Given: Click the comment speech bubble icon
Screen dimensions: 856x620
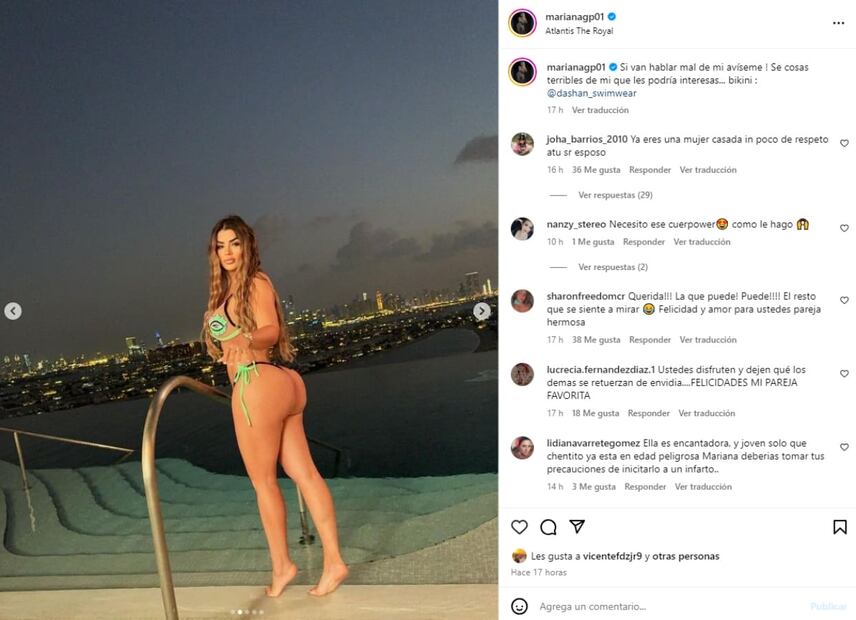Looking at the screenshot, I should click(x=548, y=527).
